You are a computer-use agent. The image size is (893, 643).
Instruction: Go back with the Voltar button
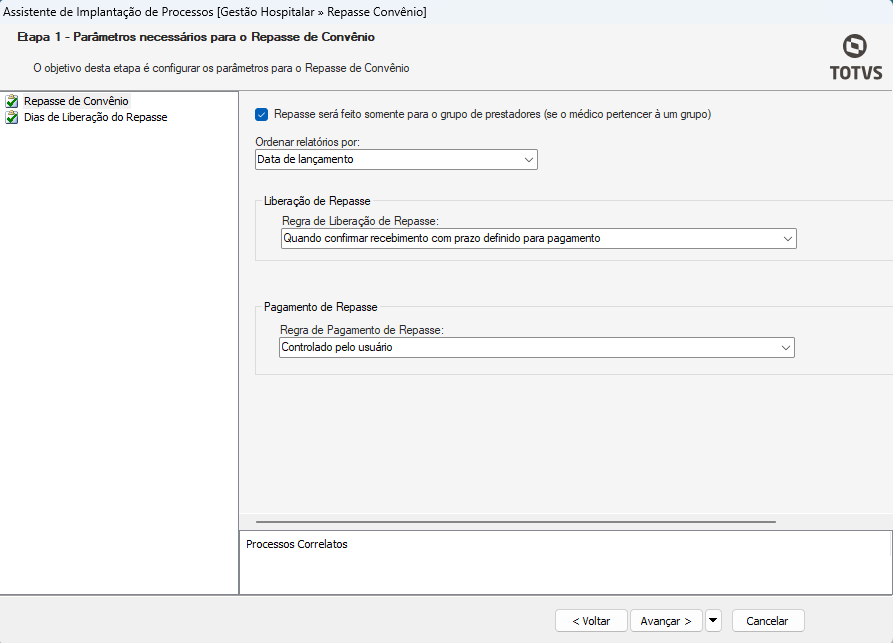pos(591,621)
